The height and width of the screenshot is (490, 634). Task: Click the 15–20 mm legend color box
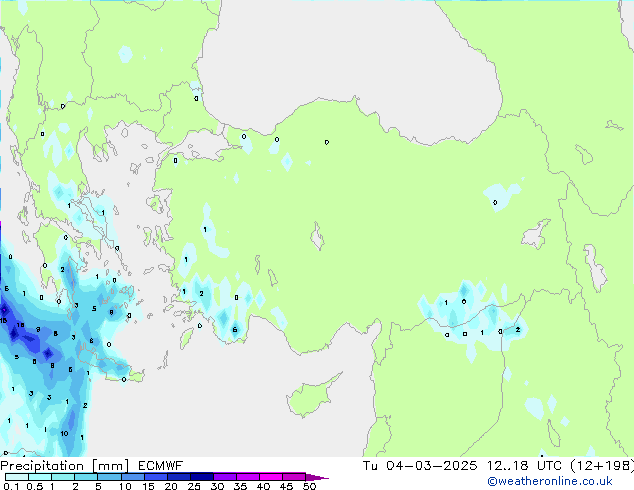pyautogui.click(x=155, y=477)
